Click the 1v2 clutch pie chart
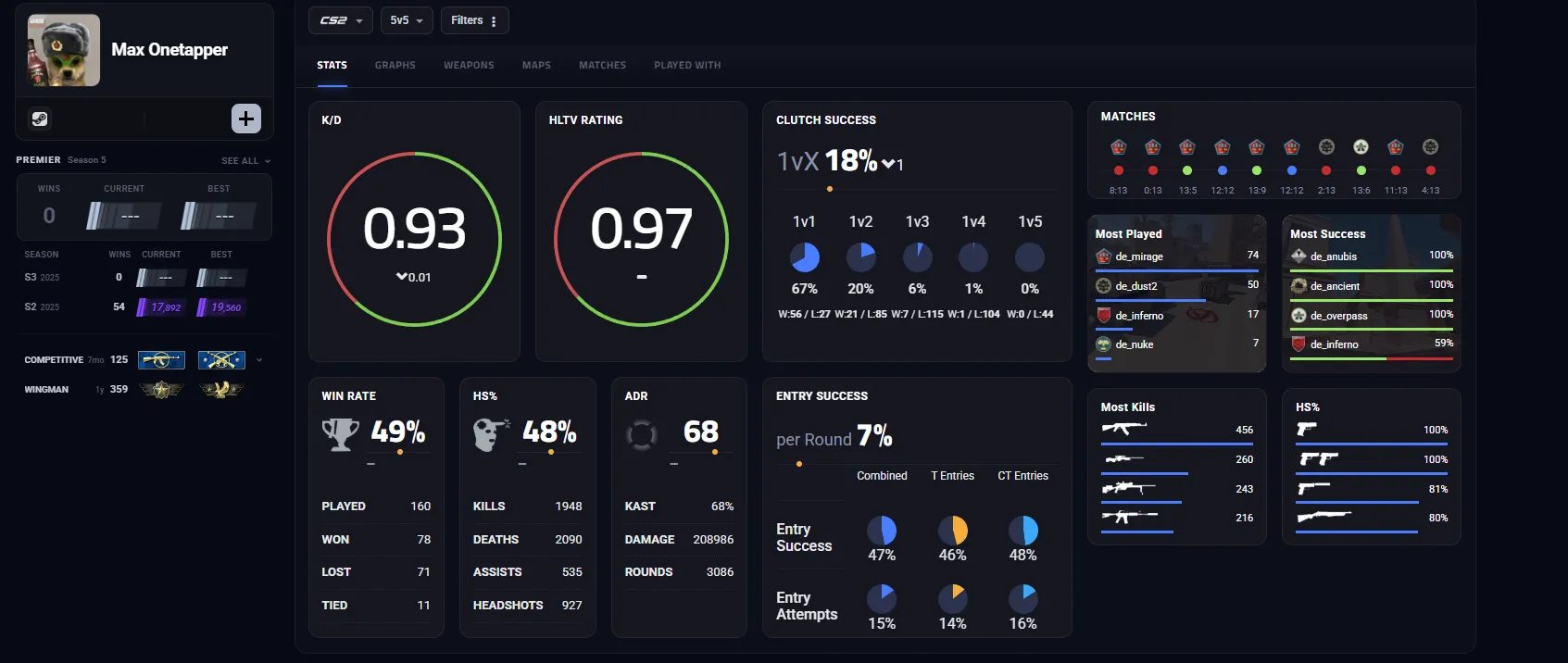 (x=861, y=257)
